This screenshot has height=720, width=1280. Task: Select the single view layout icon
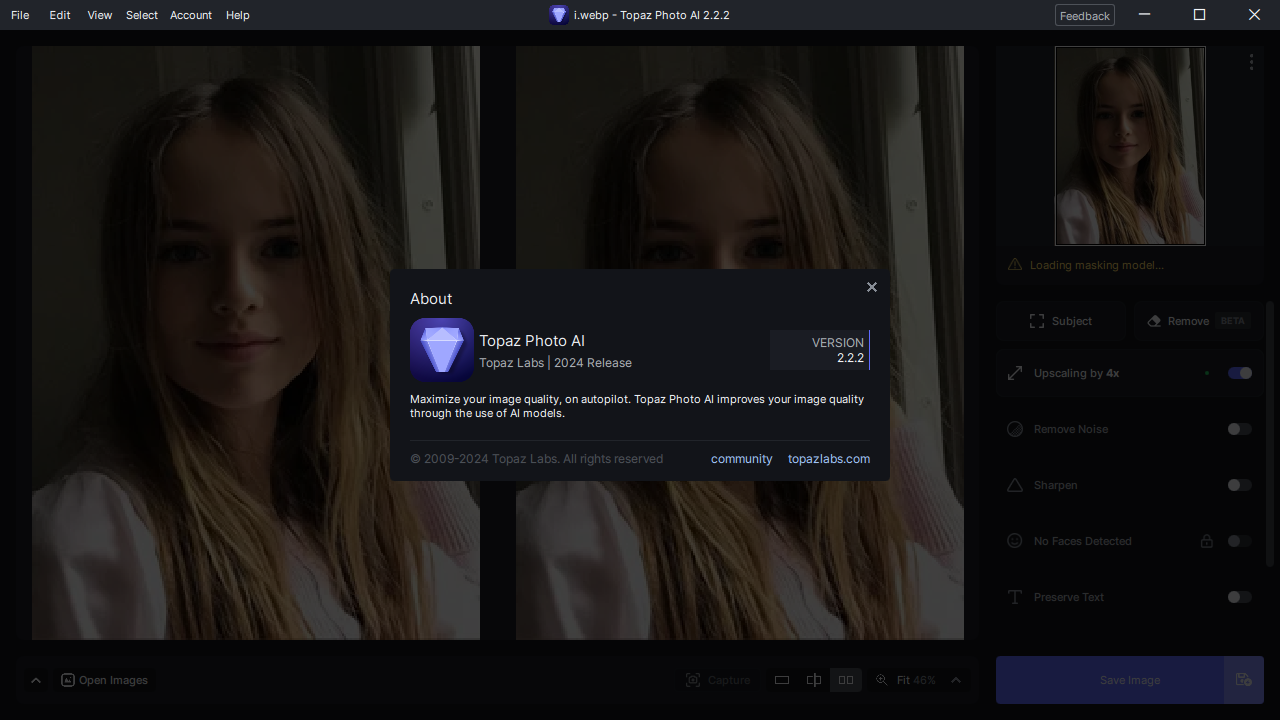pos(782,680)
